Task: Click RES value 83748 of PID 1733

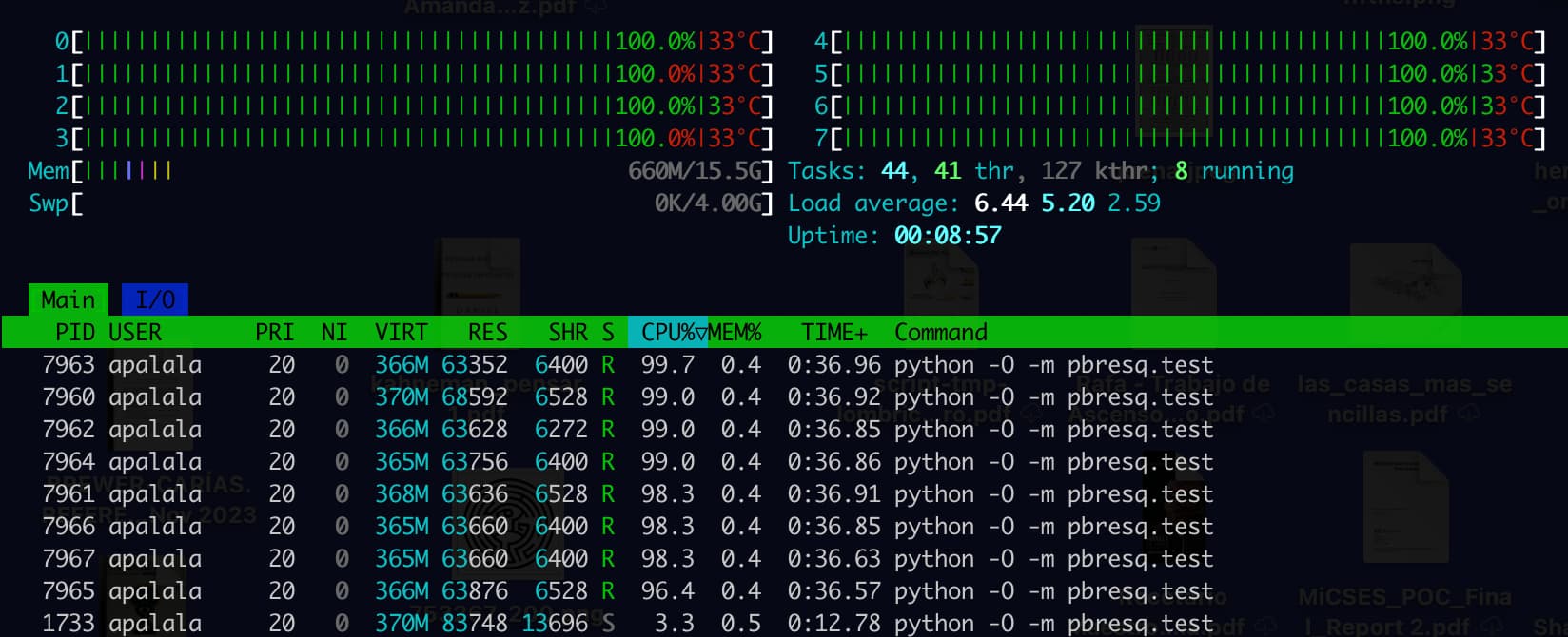Action: click(x=475, y=623)
